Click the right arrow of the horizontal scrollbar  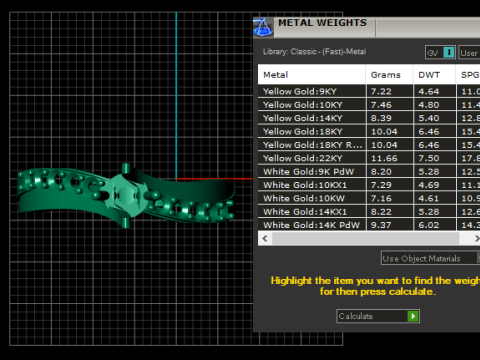click(x=476, y=238)
